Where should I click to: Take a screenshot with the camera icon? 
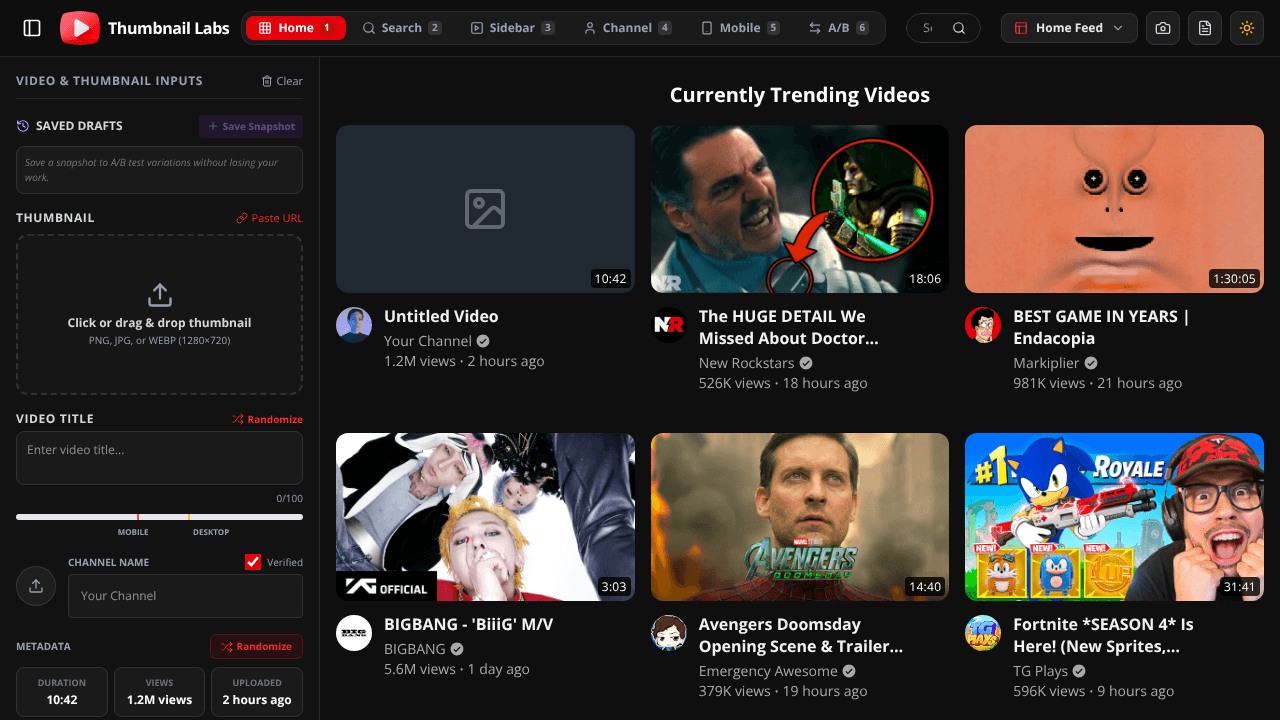[1163, 28]
